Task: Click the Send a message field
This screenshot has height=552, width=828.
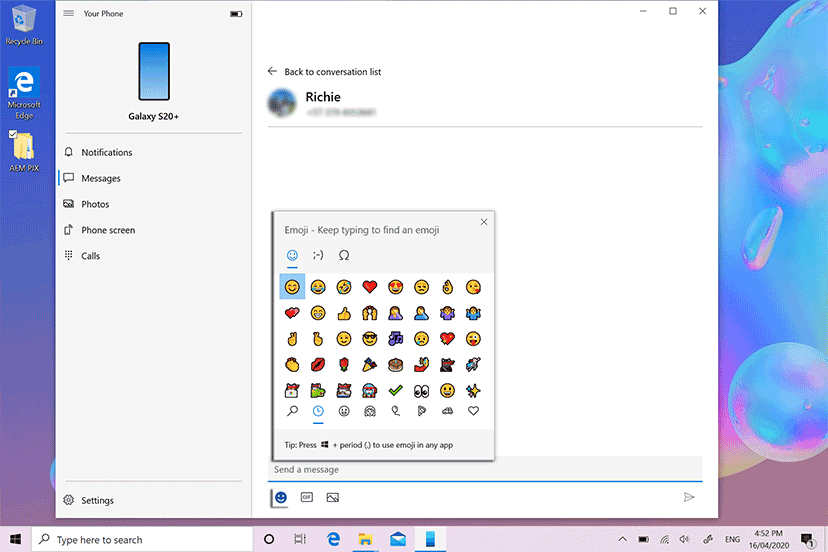Action: (485, 469)
